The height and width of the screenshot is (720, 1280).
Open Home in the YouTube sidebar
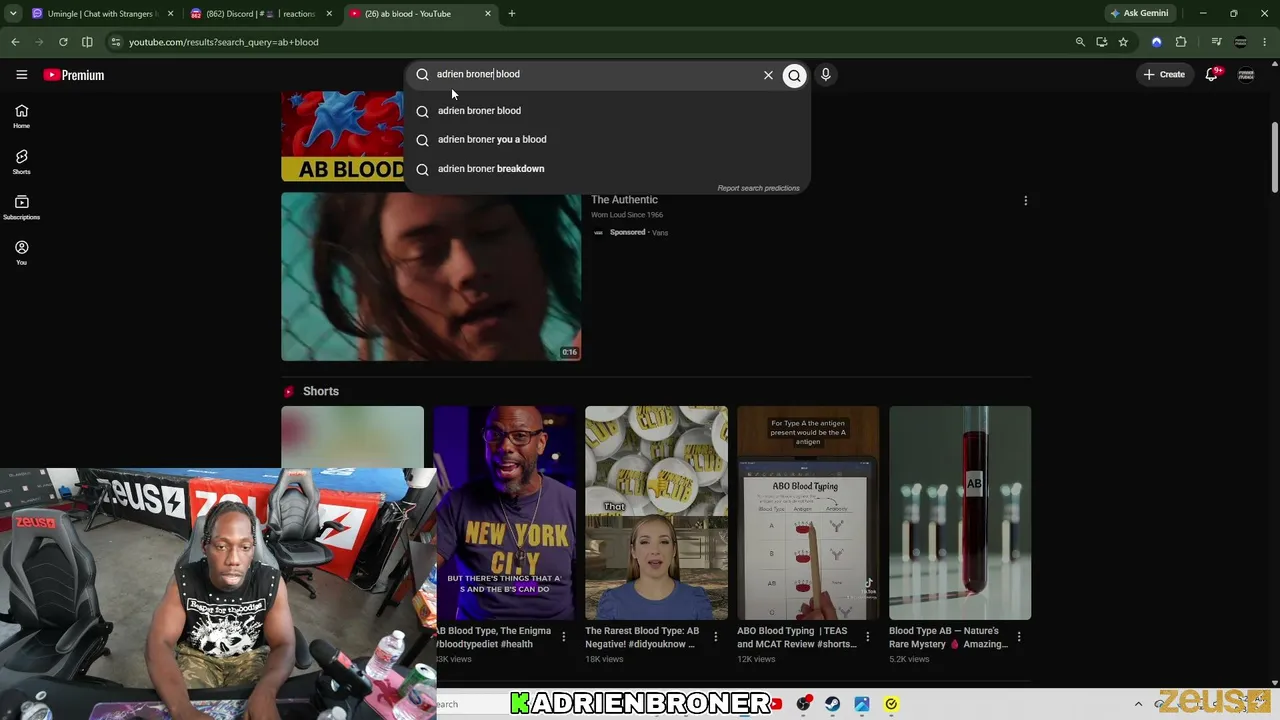click(21, 116)
